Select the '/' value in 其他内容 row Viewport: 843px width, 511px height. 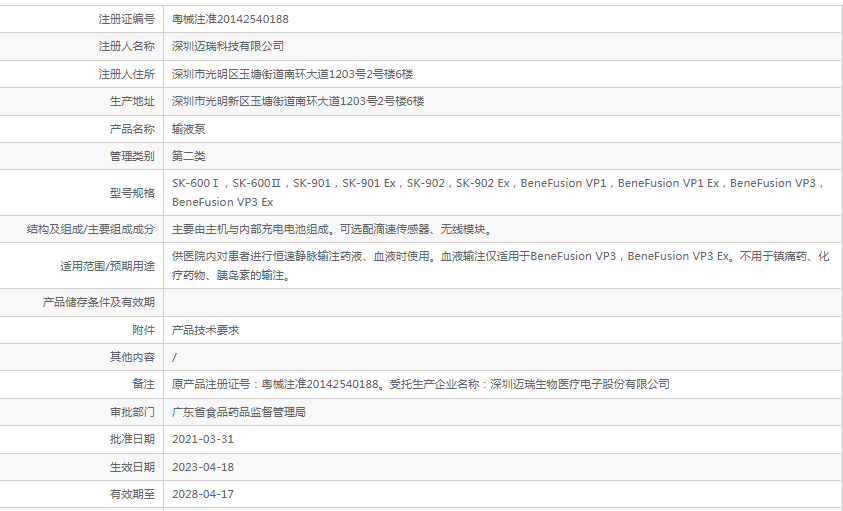tap(174, 358)
